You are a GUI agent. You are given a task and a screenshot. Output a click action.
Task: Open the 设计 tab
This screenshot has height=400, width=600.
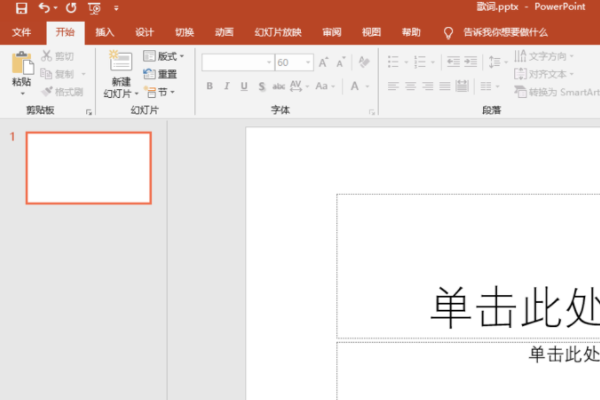click(x=145, y=33)
